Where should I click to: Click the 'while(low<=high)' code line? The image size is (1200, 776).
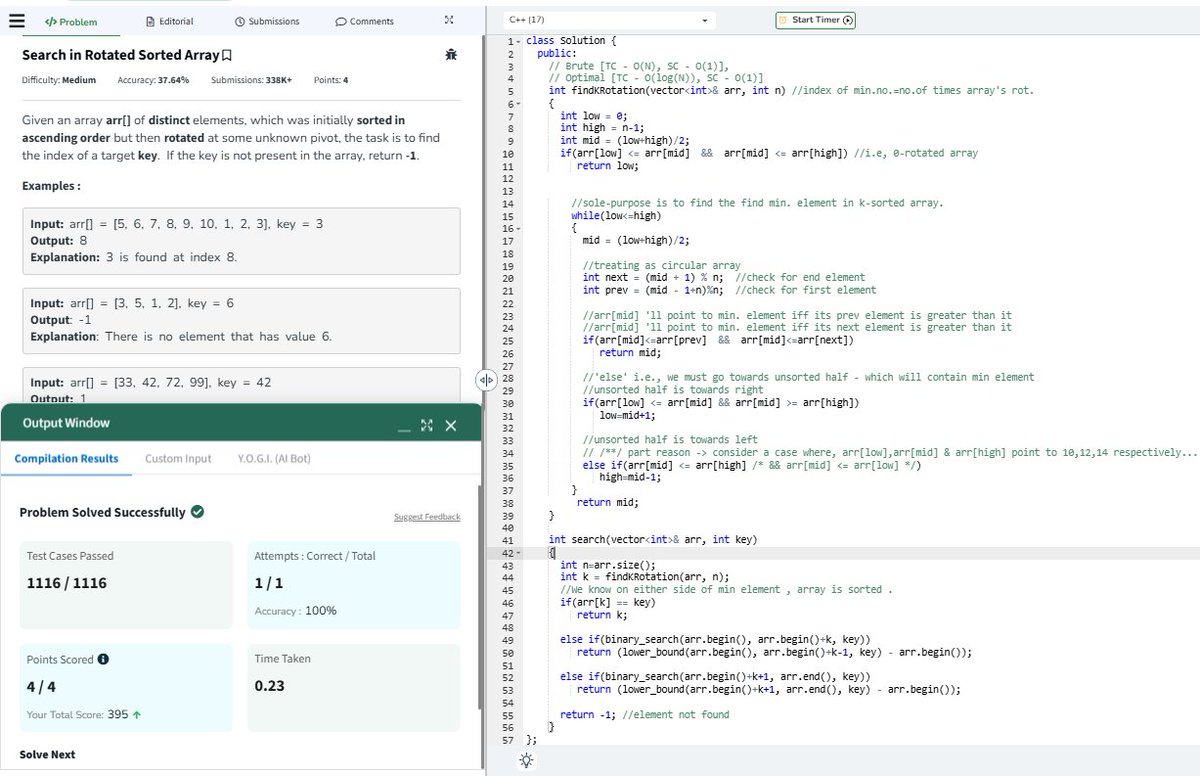pos(616,215)
